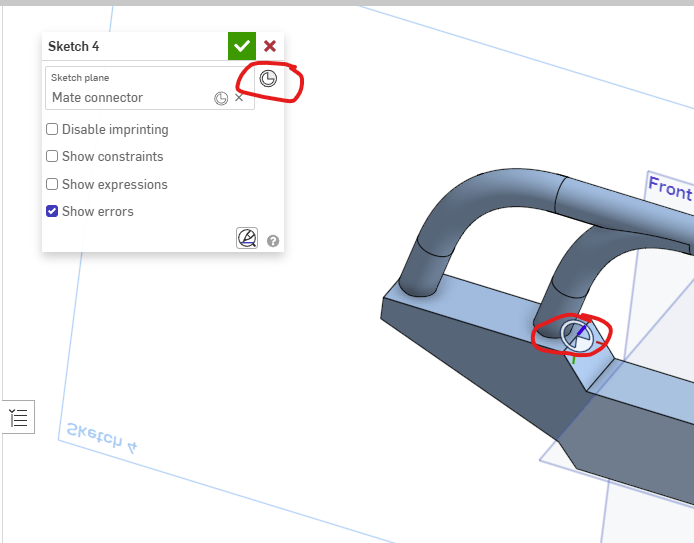Click the small mate connector icon inside the Sketch plane field
This screenshot has width=694, height=543.
coord(221,98)
